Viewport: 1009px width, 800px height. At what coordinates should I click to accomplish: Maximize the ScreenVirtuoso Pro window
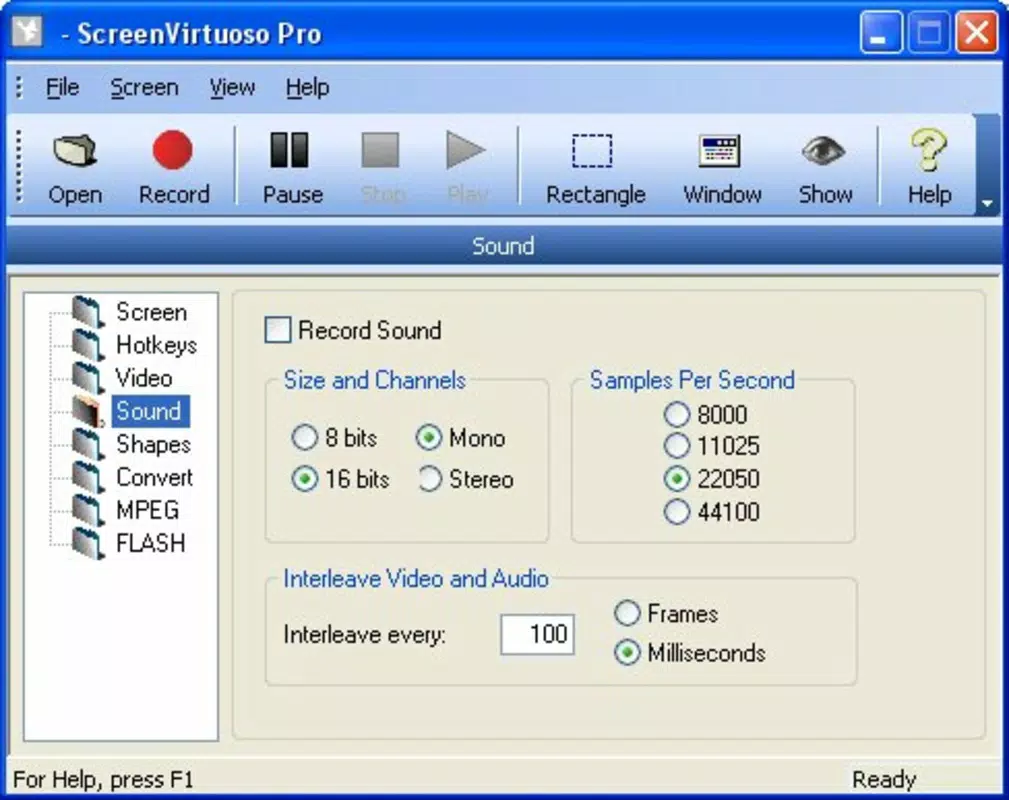click(929, 32)
